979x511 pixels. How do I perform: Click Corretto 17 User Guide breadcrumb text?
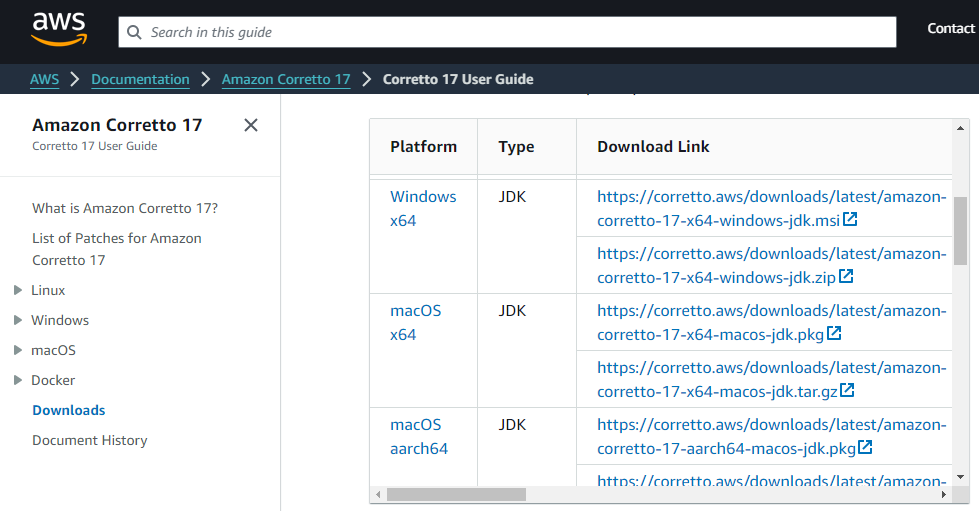pyautogui.click(x=458, y=79)
